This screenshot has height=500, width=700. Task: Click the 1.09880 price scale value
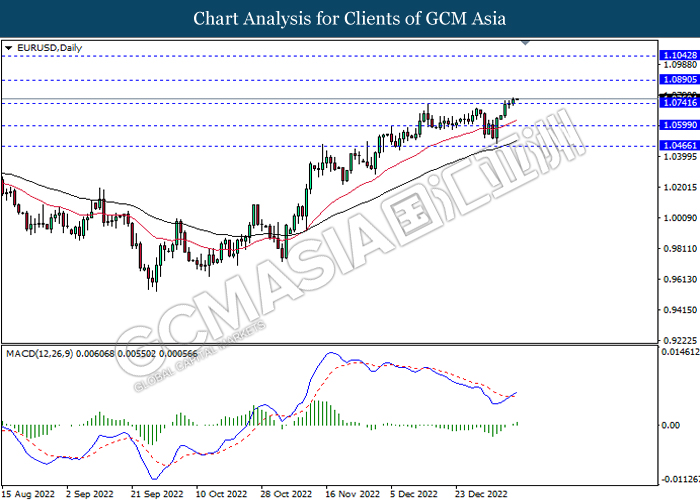tap(680, 65)
